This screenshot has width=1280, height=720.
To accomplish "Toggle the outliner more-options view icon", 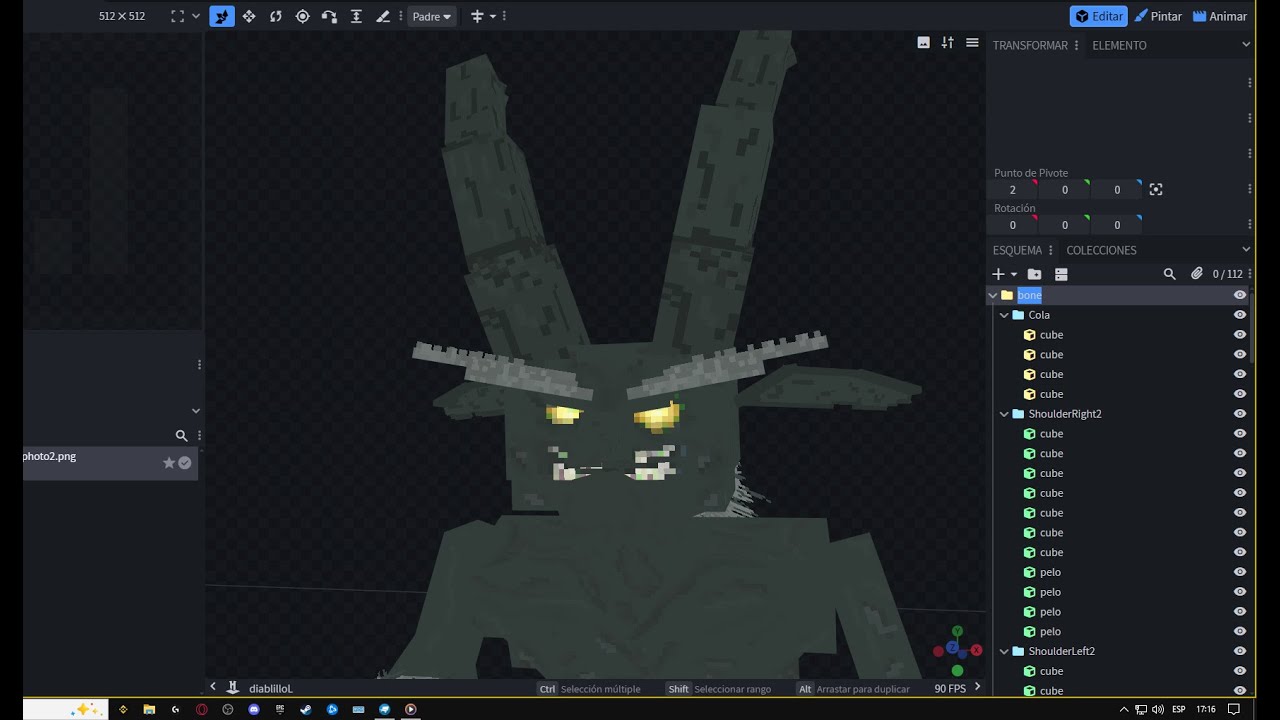I will (x=1061, y=274).
